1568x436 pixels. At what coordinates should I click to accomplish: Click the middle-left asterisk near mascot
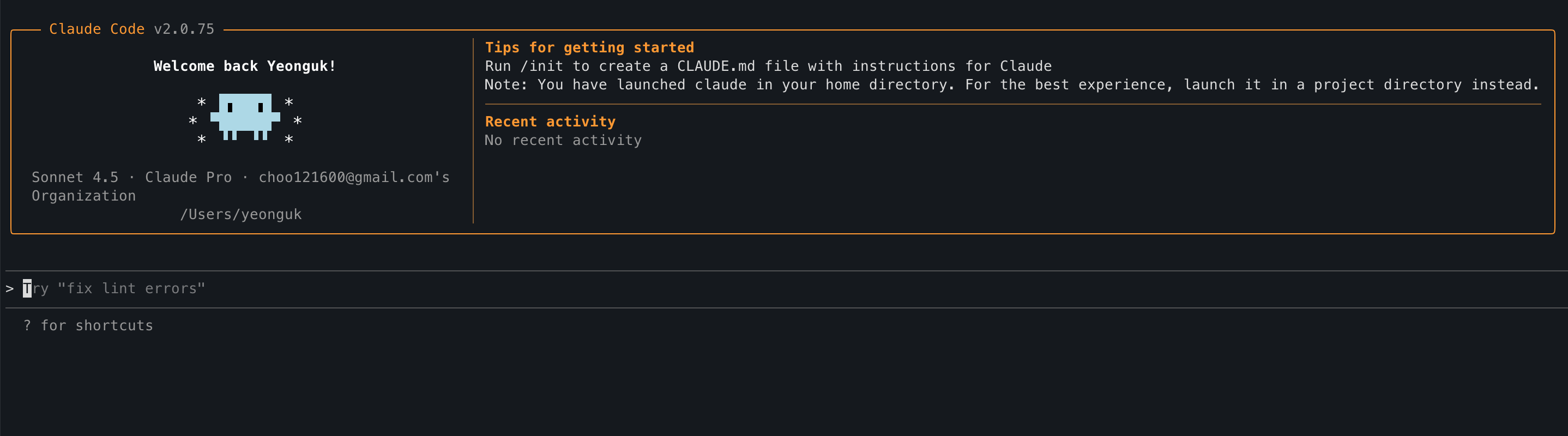click(x=193, y=120)
